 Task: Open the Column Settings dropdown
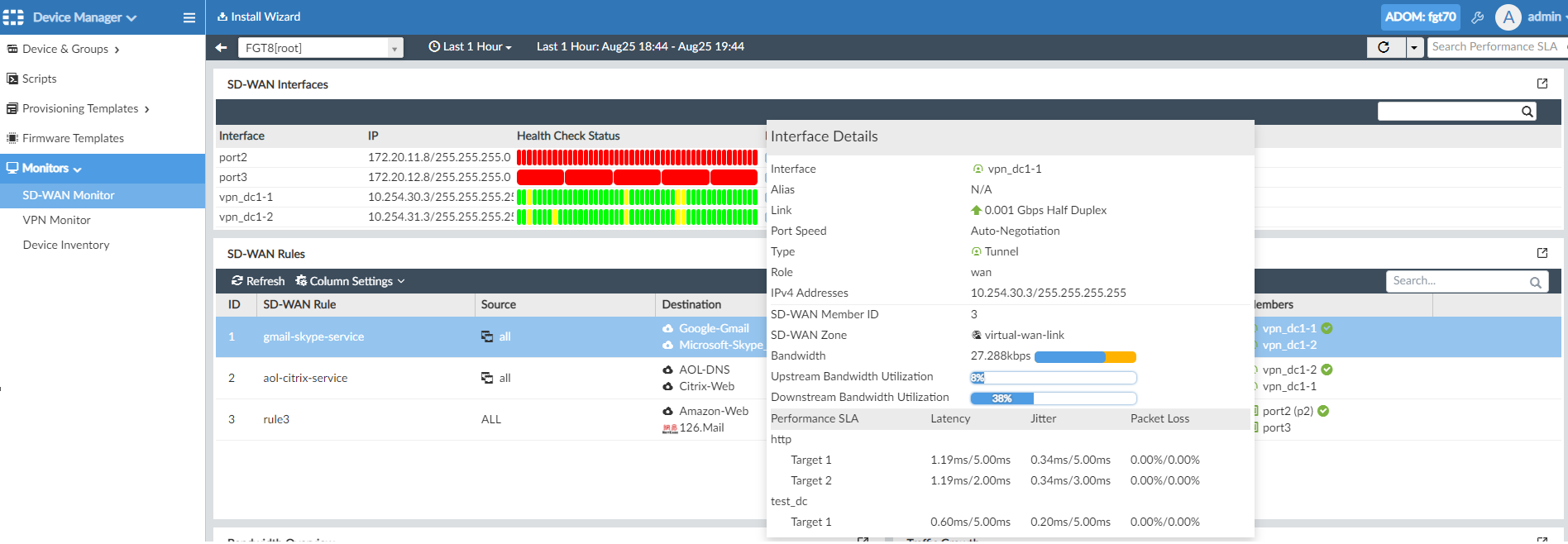coord(350,281)
